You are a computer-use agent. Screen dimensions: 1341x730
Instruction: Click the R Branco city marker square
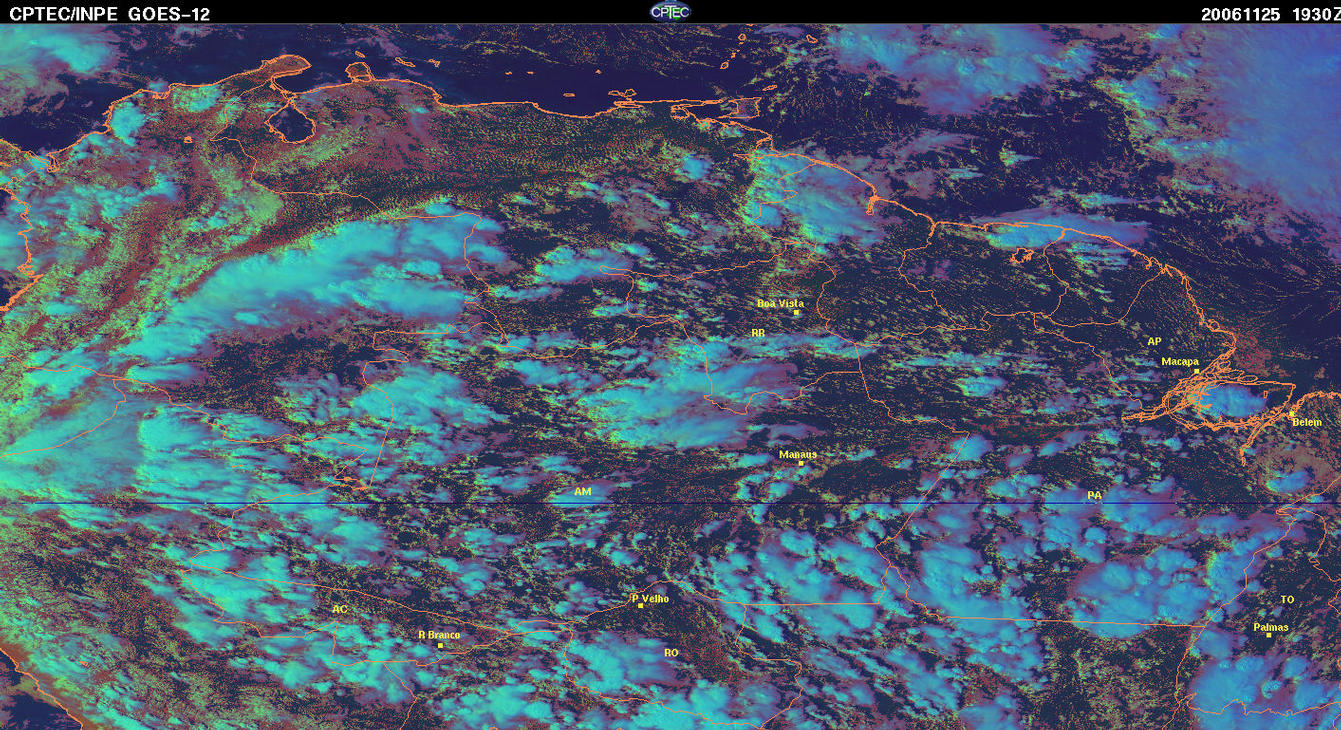tap(440, 646)
